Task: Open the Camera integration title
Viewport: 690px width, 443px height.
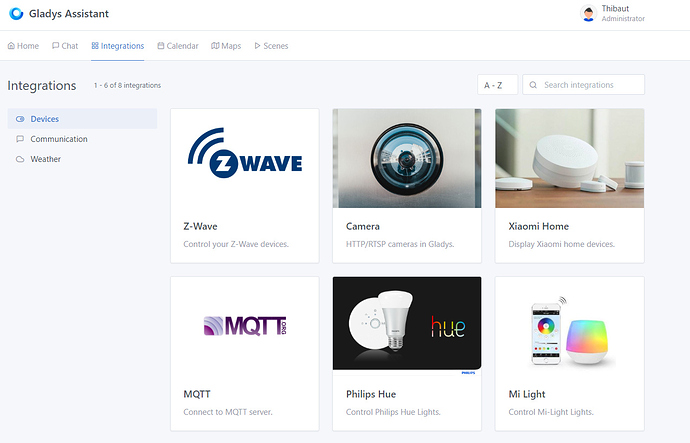Action: (363, 227)
